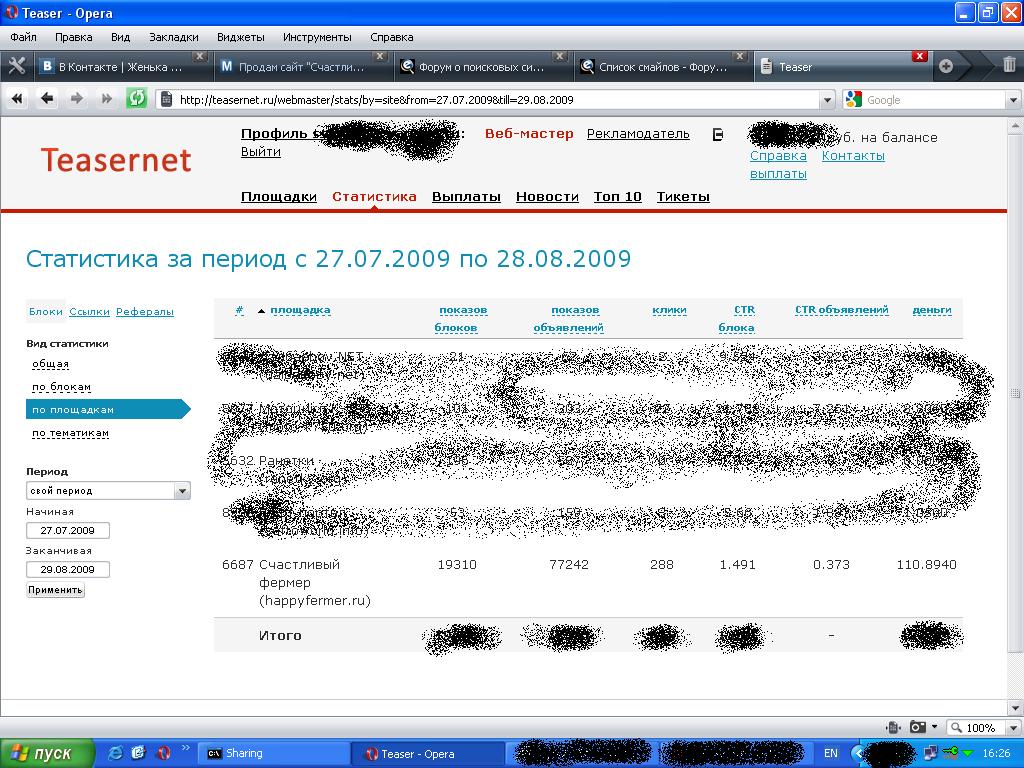The width and height of the screenshot is (1024, 768).
Task: Expand the quick launch chevron
Action: pyautogui.click(x=185, y=748)
